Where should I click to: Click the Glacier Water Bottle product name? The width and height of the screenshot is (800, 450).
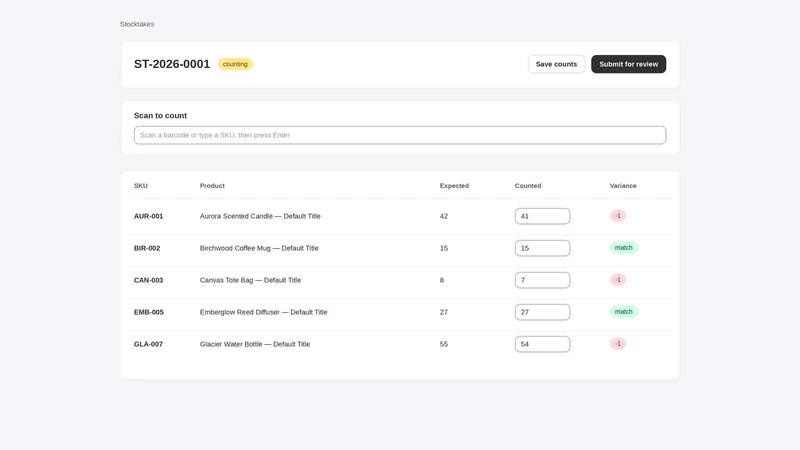coord(255,344)
